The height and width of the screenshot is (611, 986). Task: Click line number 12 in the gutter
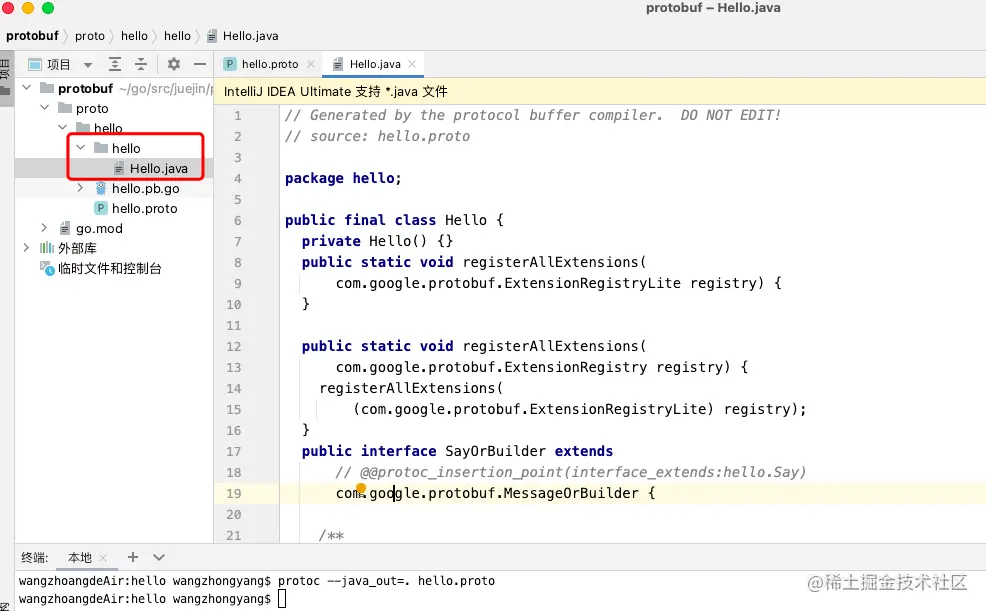click(x=234, y=346)
